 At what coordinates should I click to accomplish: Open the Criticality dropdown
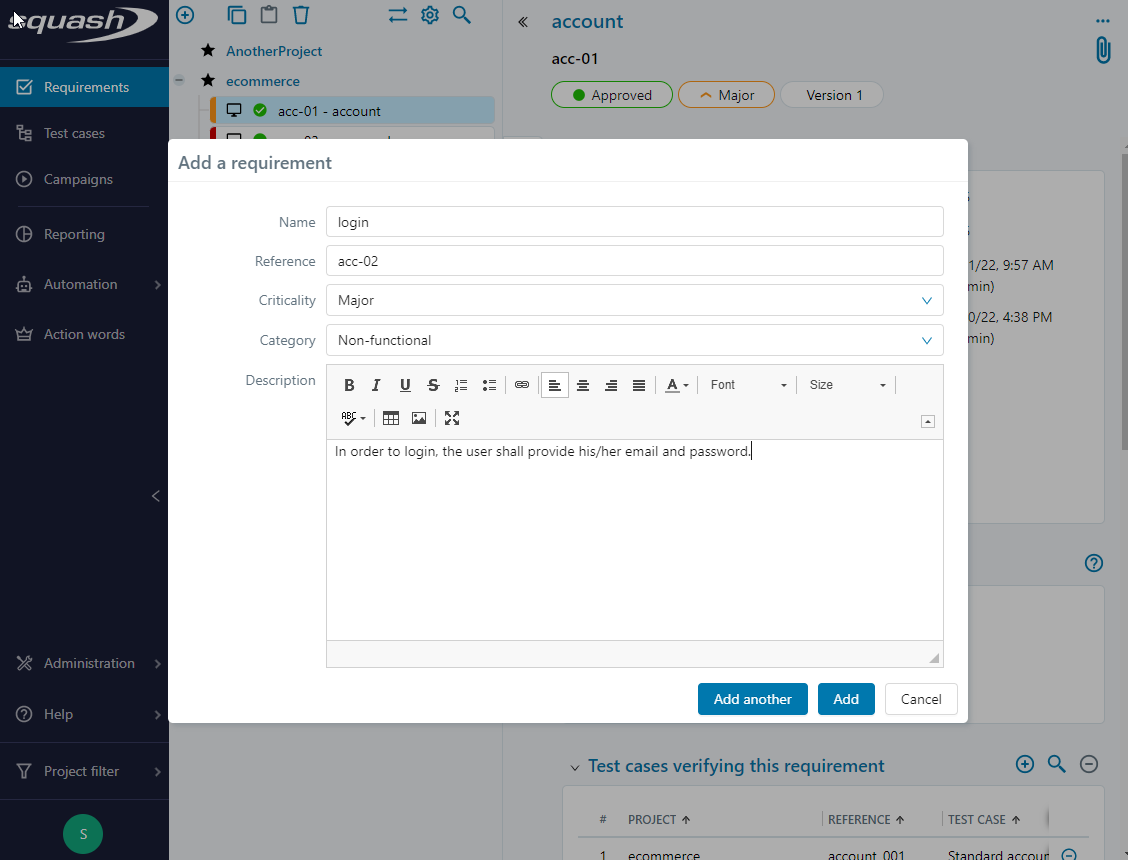(x=634, y=300)
